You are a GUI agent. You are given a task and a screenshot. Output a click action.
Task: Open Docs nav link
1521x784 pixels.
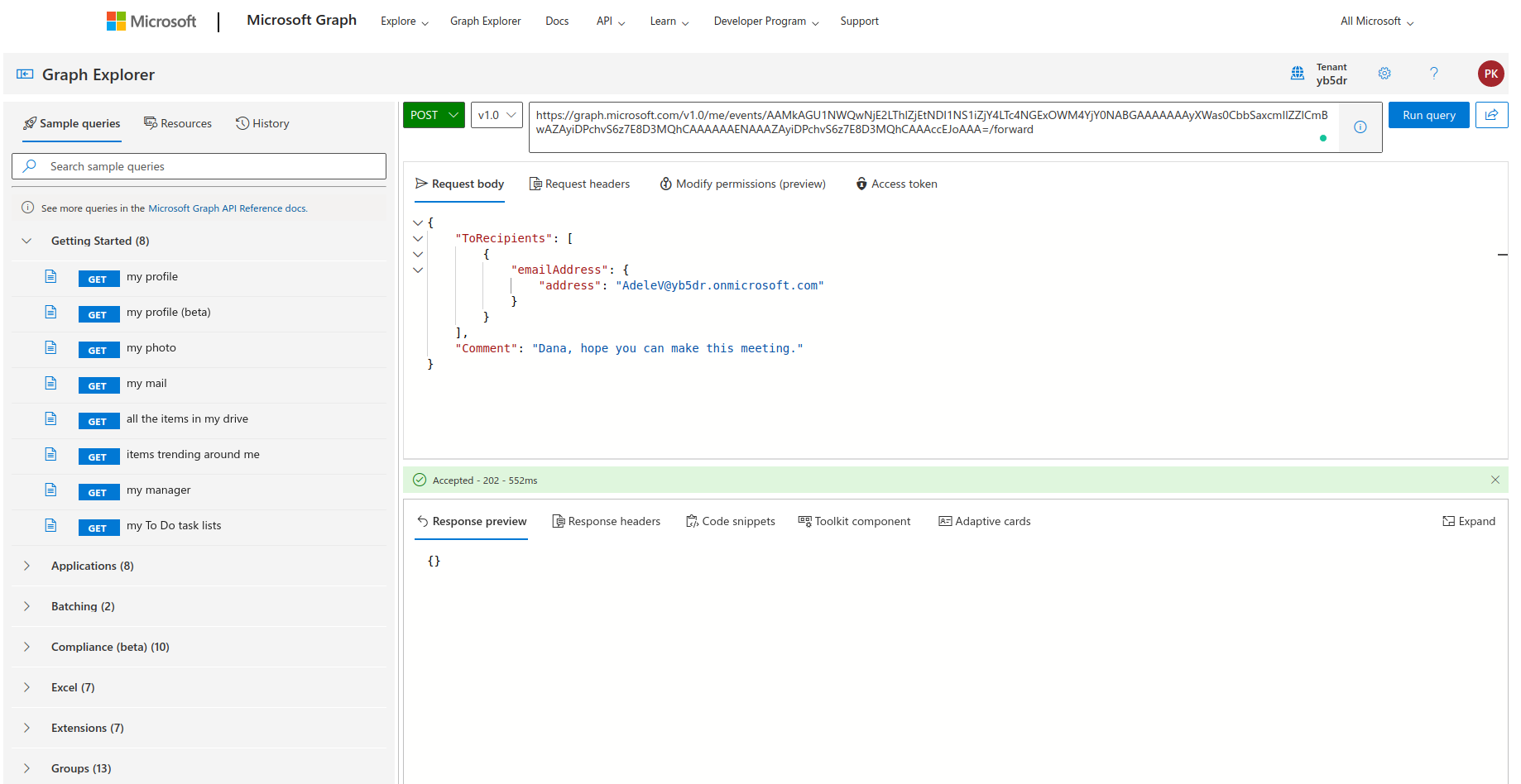pyautogui.click(x=557, y=22)
